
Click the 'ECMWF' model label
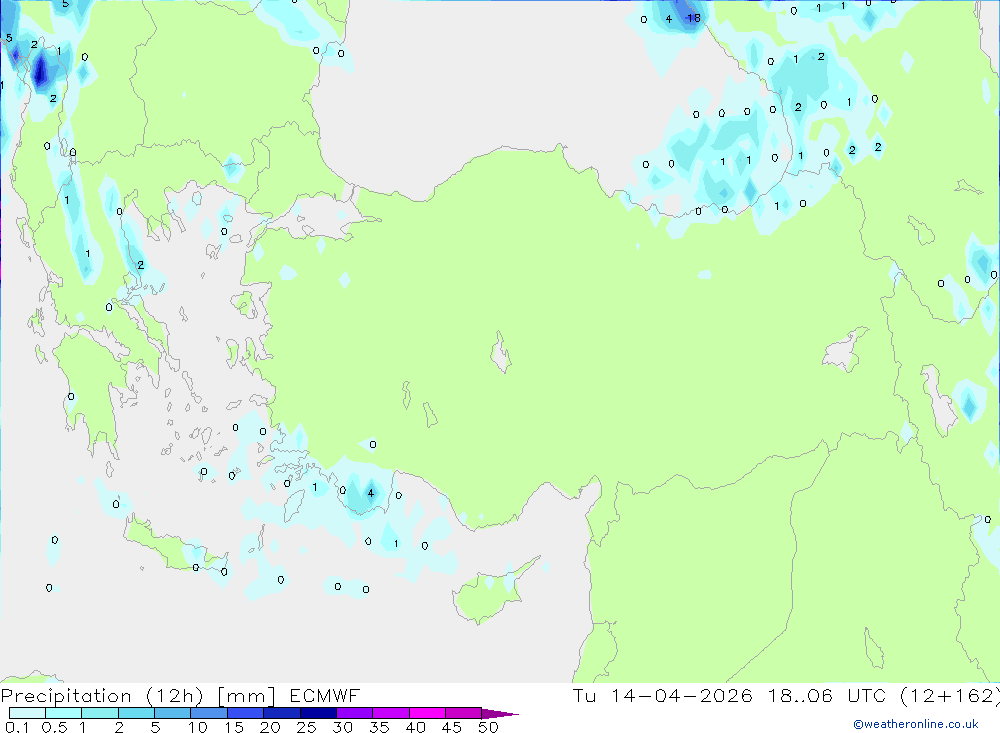point(325,695)
